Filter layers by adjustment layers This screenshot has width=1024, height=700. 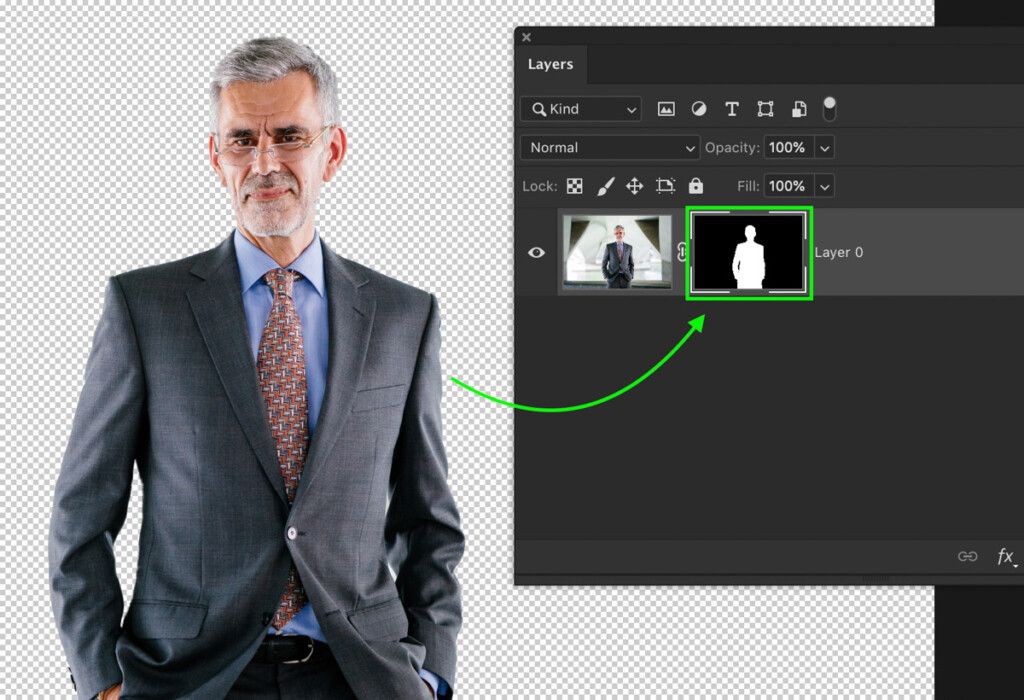[699, 109]
